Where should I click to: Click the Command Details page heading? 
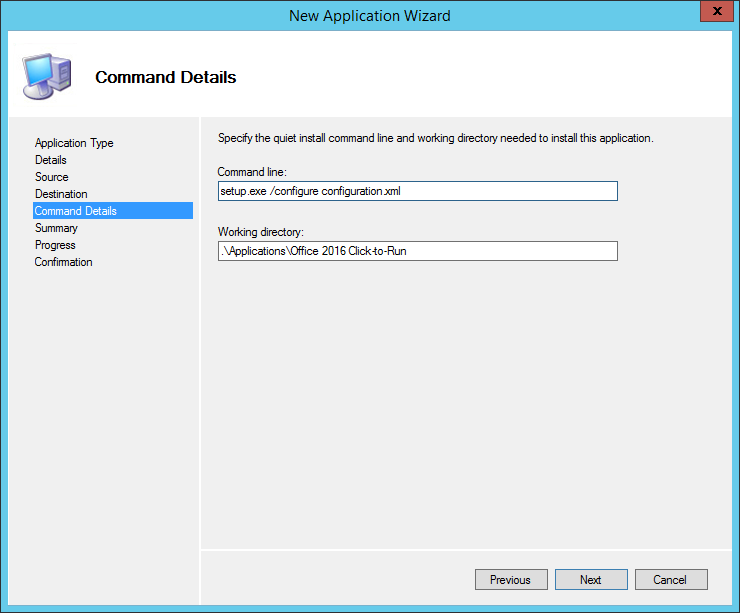click(165, 77)
